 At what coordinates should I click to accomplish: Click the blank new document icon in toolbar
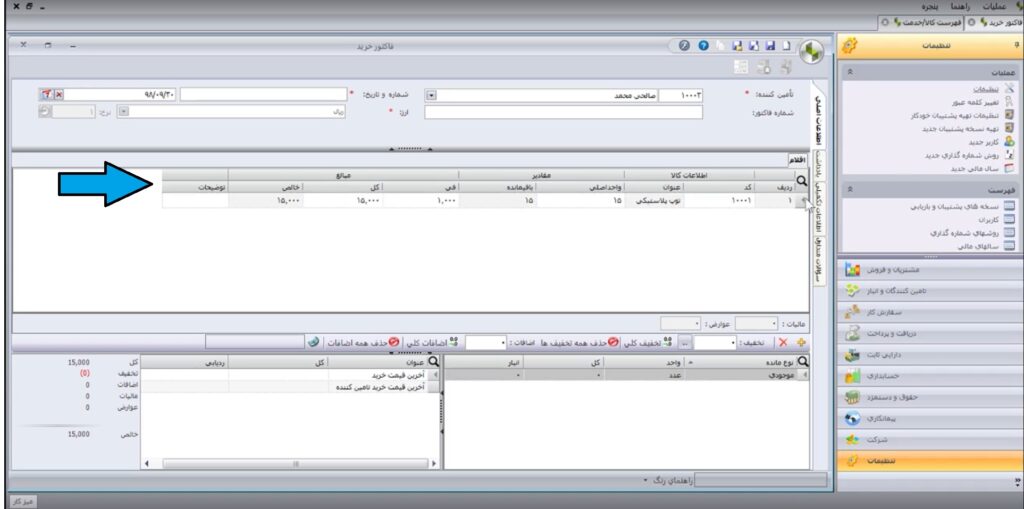[786, 46]
